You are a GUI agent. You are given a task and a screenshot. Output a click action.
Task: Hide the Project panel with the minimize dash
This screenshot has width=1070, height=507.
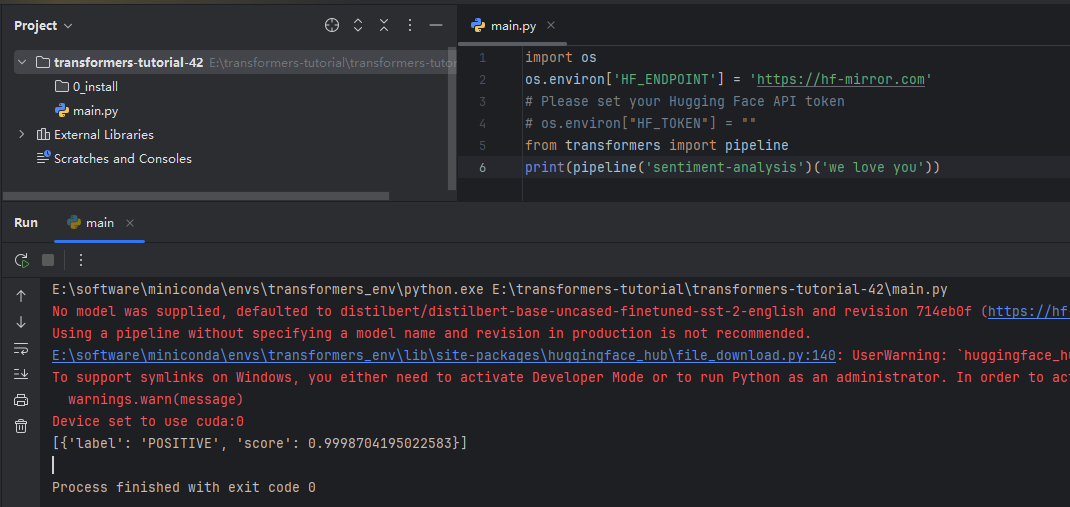tap(435, 26)
